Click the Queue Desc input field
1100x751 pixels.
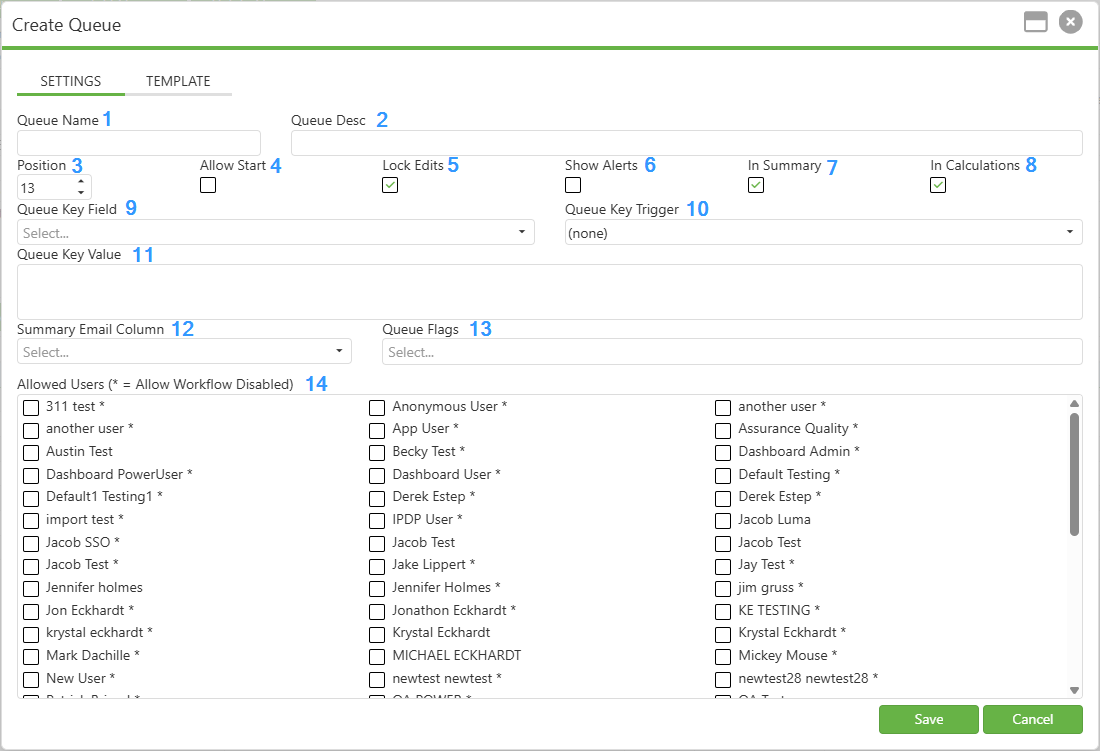[x=687, y=143]
